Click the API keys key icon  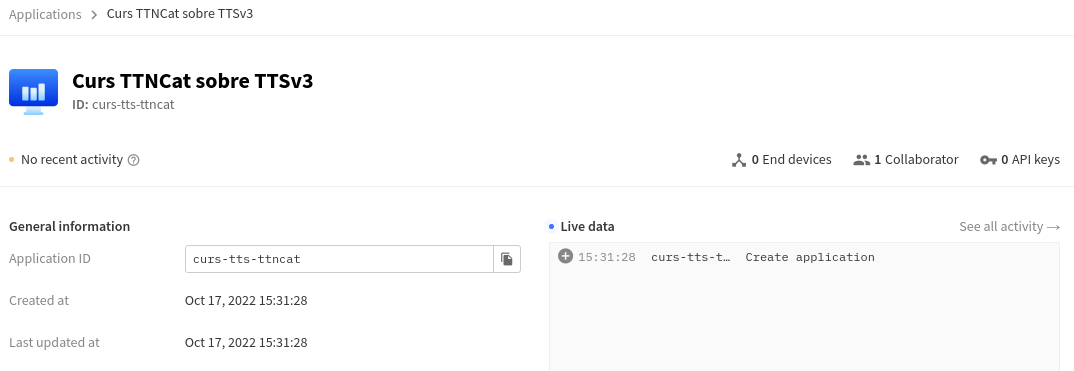click(x=988, y=160)
